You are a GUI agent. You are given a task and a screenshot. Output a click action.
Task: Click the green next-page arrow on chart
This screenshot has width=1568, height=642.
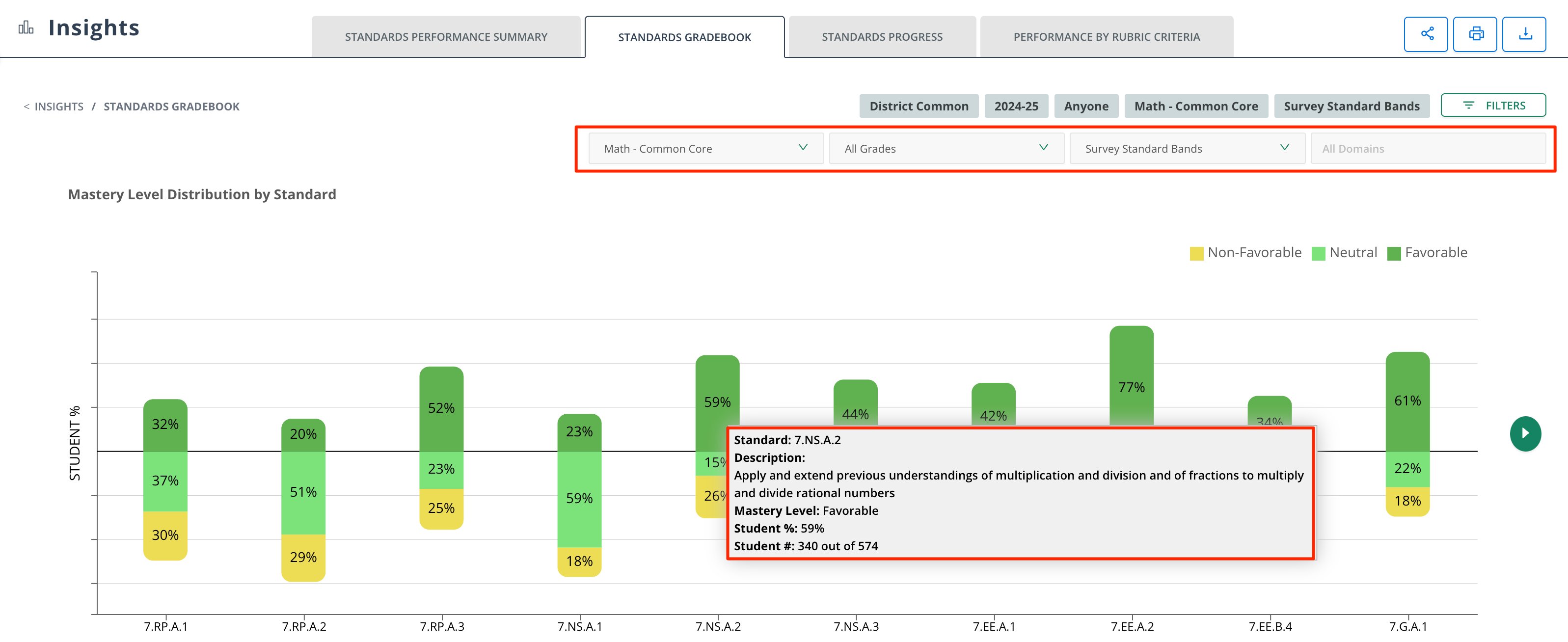[1525, 433]
